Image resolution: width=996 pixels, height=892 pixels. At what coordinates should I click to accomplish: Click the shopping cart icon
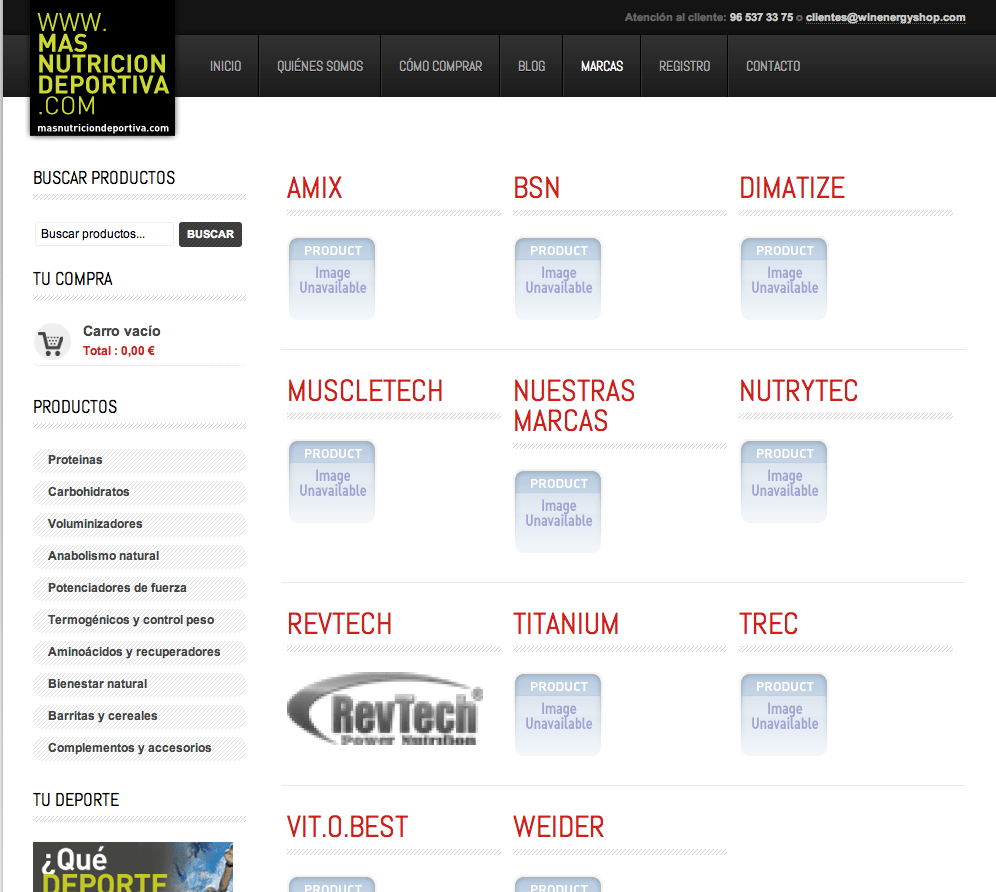point(52,342)
